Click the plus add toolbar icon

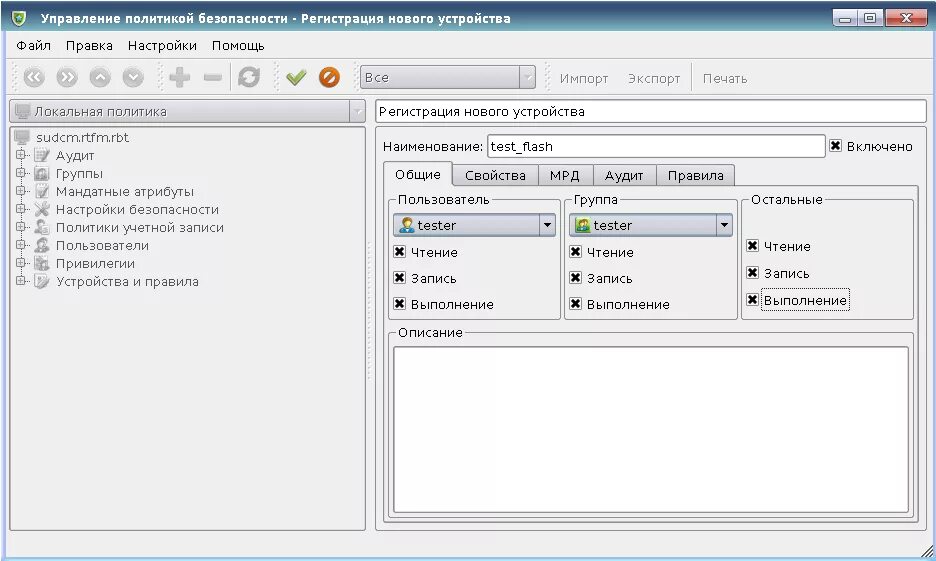point(180,78)
